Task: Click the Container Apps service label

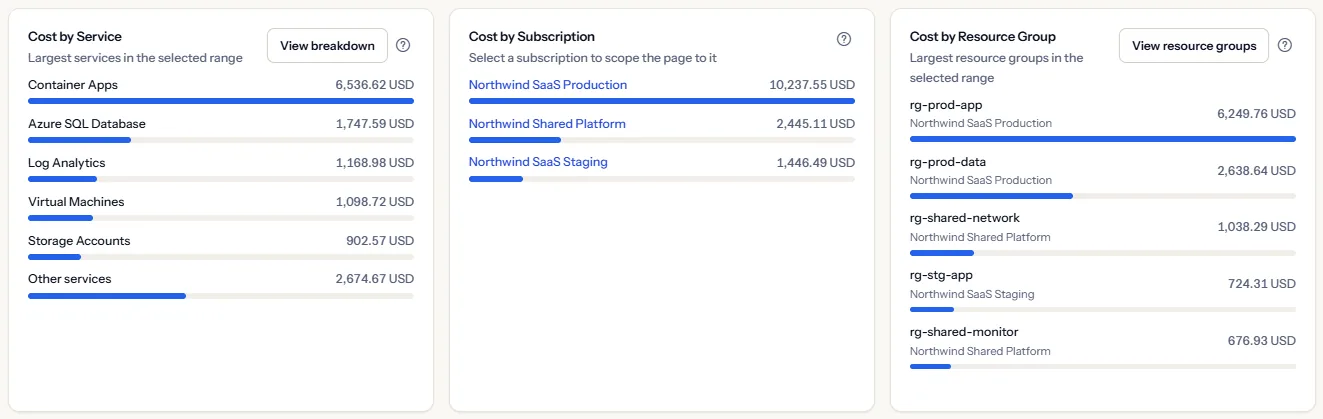Action: pos(73,85)
